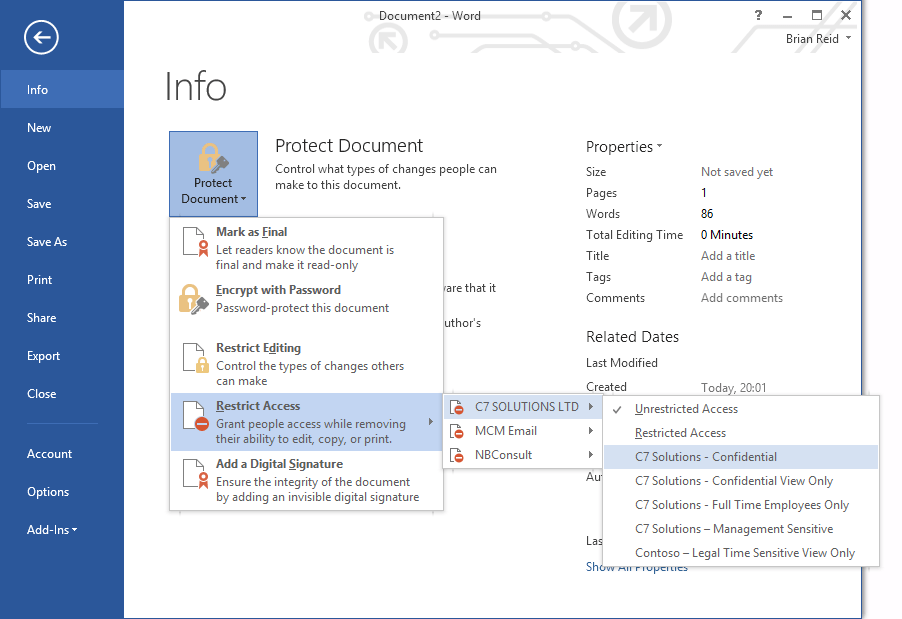This screenshot has width=902, height=619.
Task: Click the Add a Digital Signature icon
Action: point(194,472)
